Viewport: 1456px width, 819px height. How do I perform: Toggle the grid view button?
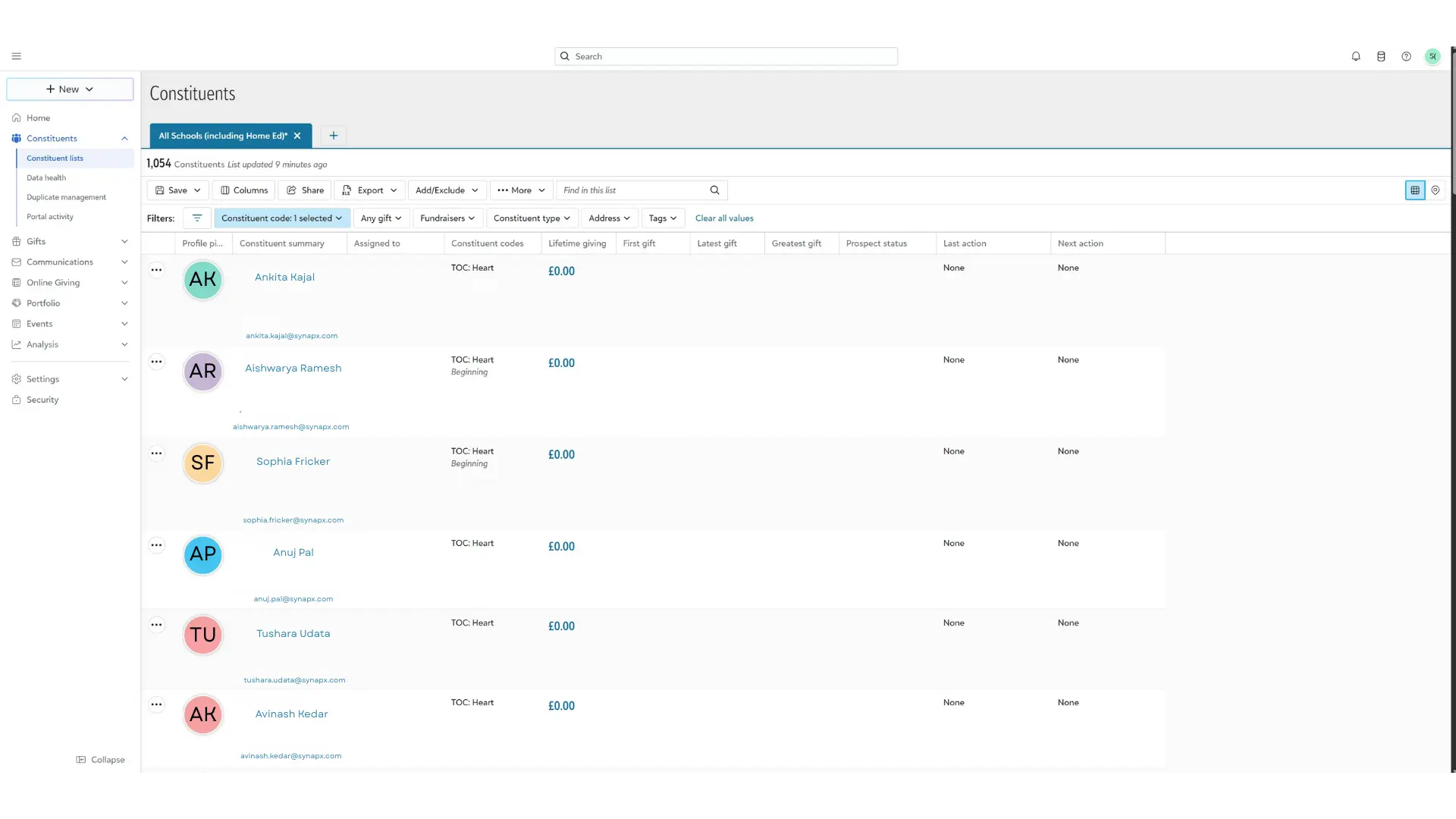(x=1415, y=190)
